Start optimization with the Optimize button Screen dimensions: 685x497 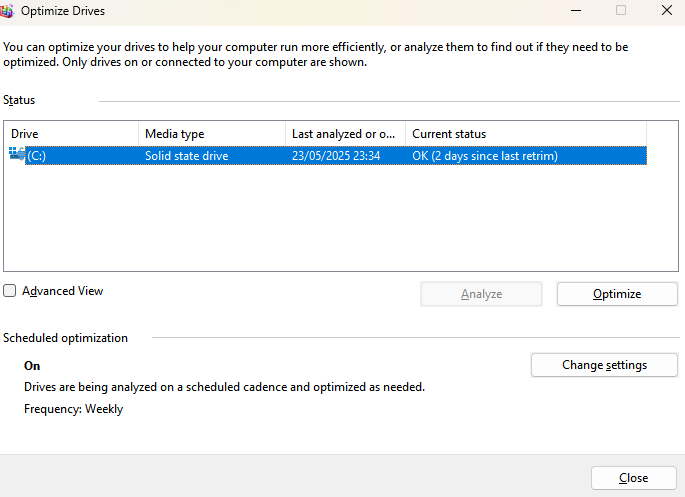click(617, 294)
